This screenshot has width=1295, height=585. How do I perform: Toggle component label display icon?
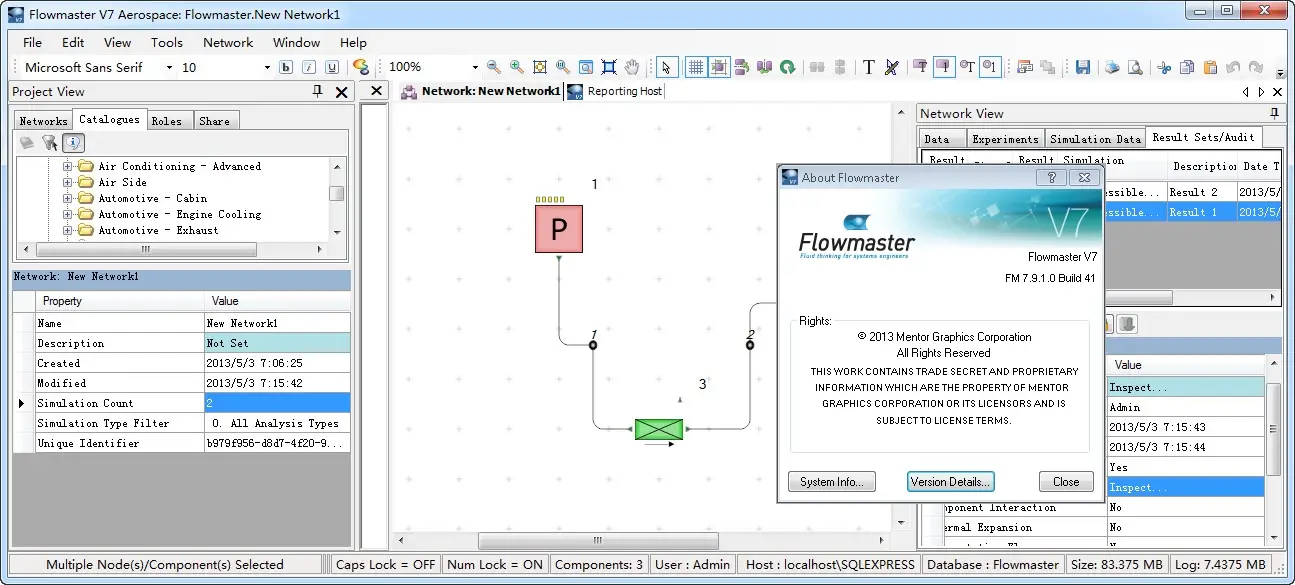pyautogui.click(x=920, y=67)
